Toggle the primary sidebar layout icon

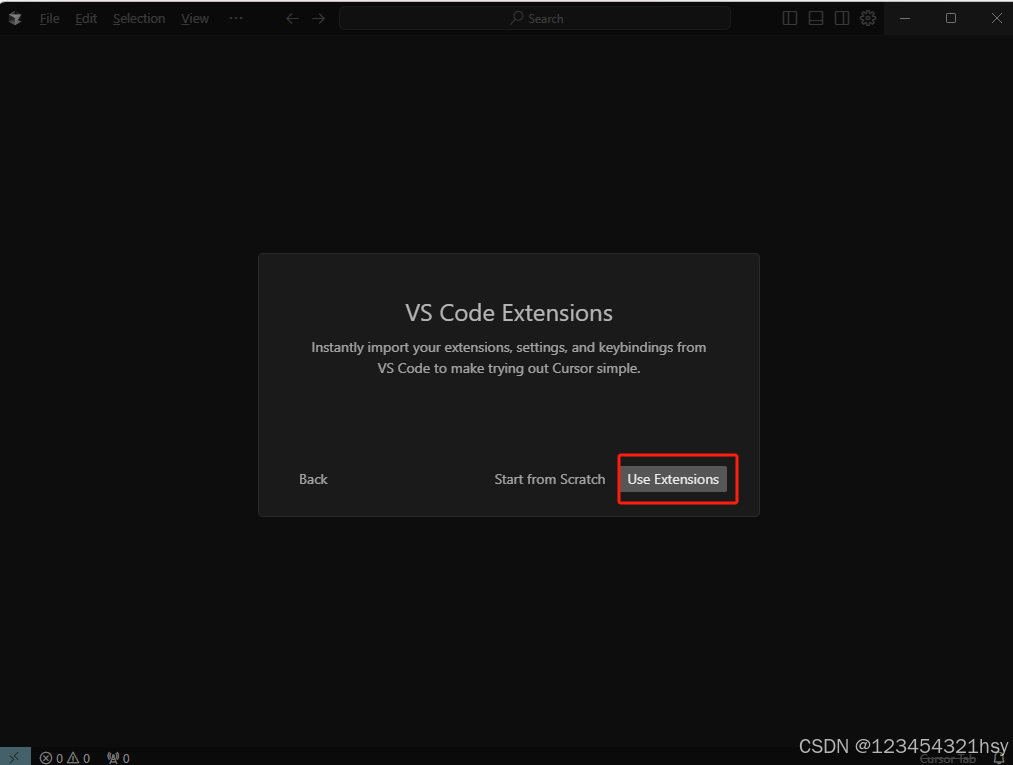[x=789, y=18]
